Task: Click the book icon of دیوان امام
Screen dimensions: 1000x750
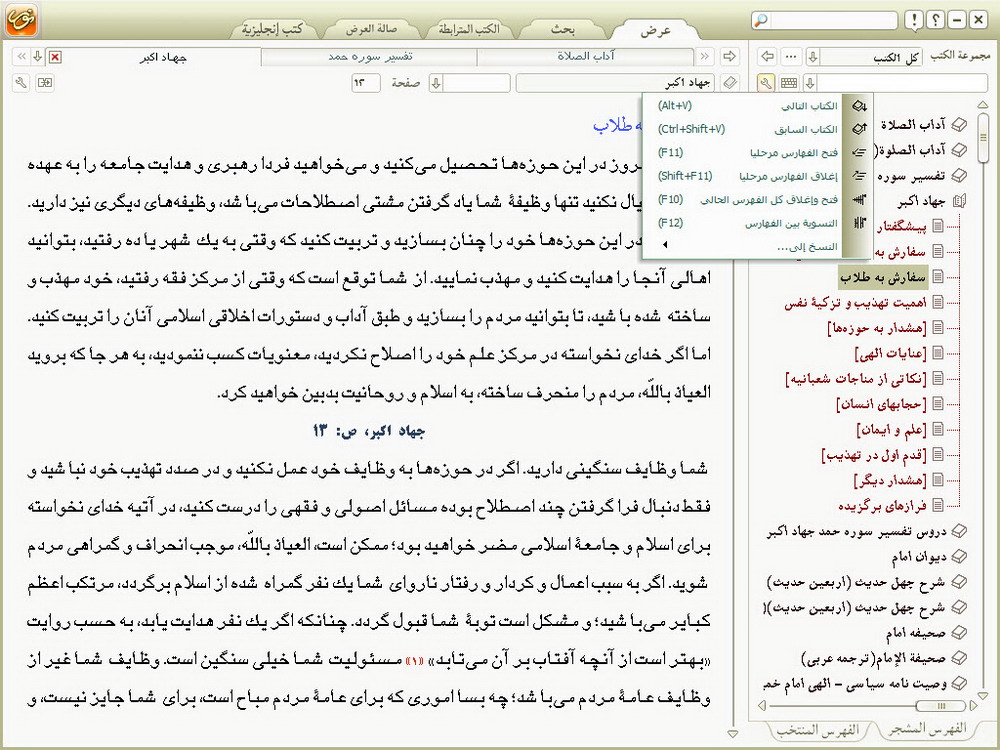Action: (959, 557)
